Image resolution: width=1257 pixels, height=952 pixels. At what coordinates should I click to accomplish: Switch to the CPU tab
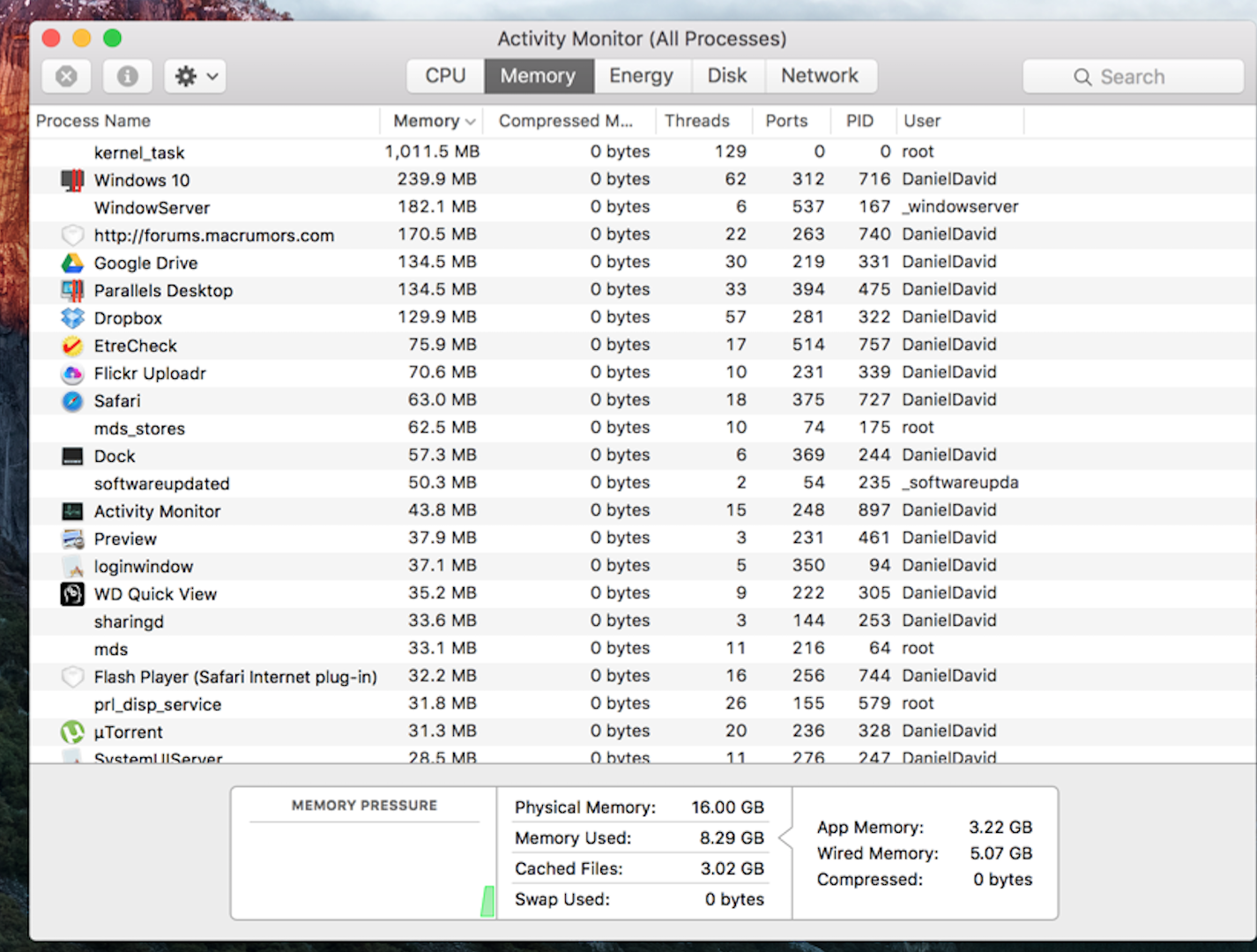445,76
